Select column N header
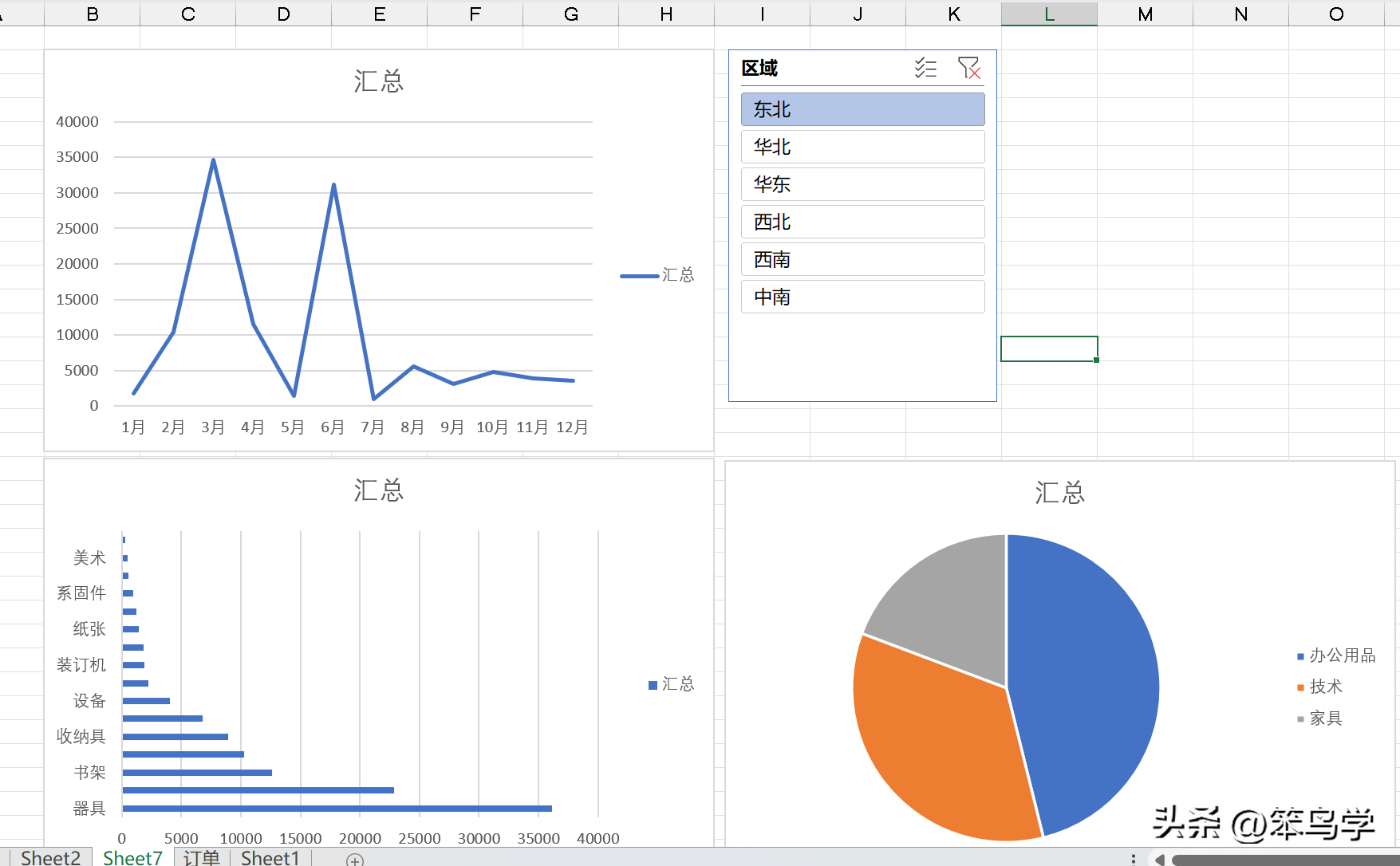1400x866 pixels. click(1241, 14)
